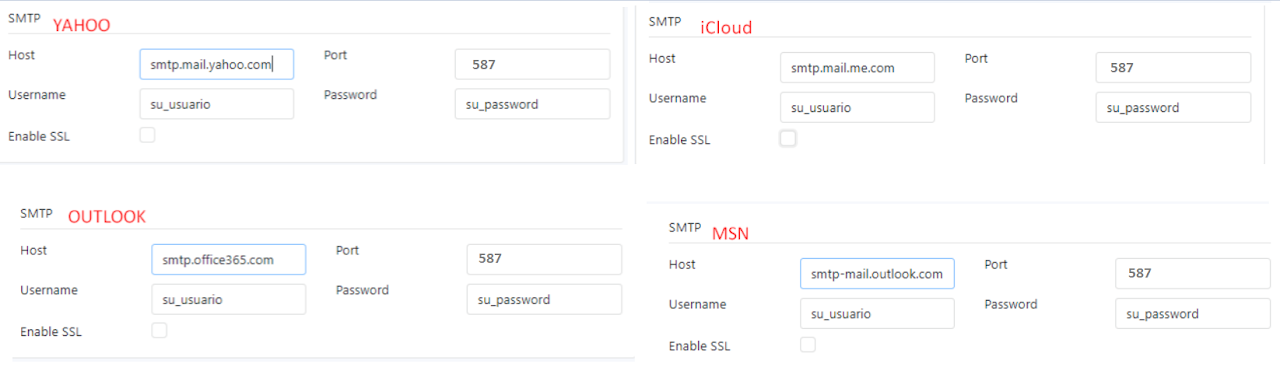Select Username field in iCloud panel
The width and height of the screenshot is (1280, 371).
point(857,108)
